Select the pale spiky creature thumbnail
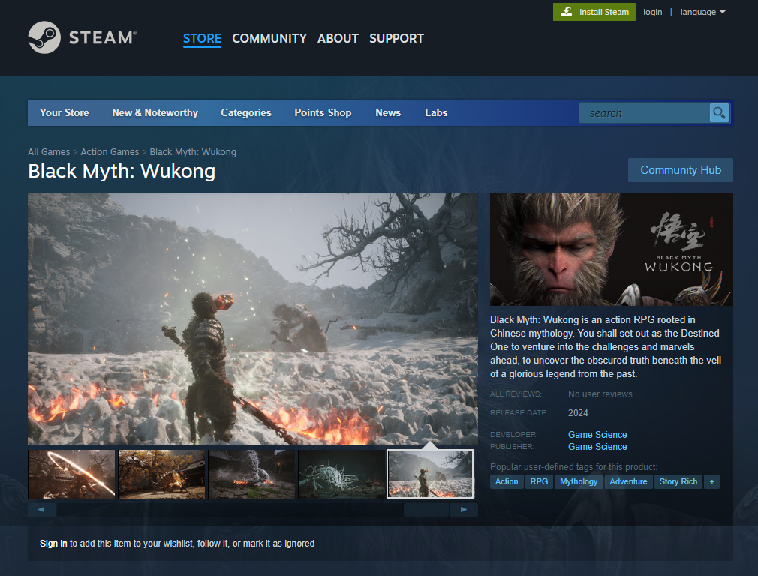This screenshot has width=758, height=576. pyautogui.click(x=342, y=475)
